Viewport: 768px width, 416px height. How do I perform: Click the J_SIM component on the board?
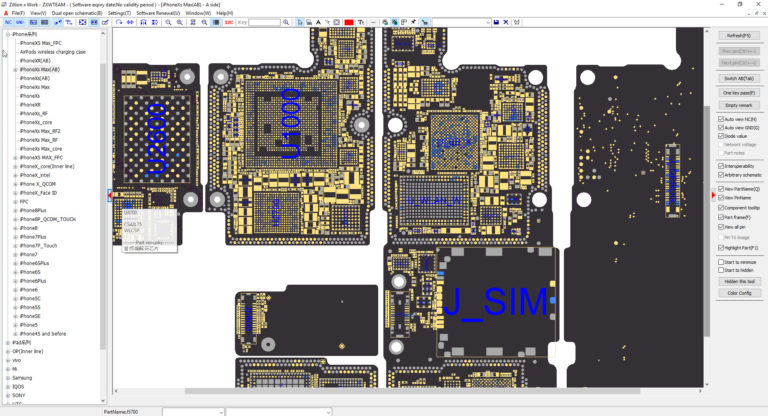pyautogui.click(x=496, y=302)
